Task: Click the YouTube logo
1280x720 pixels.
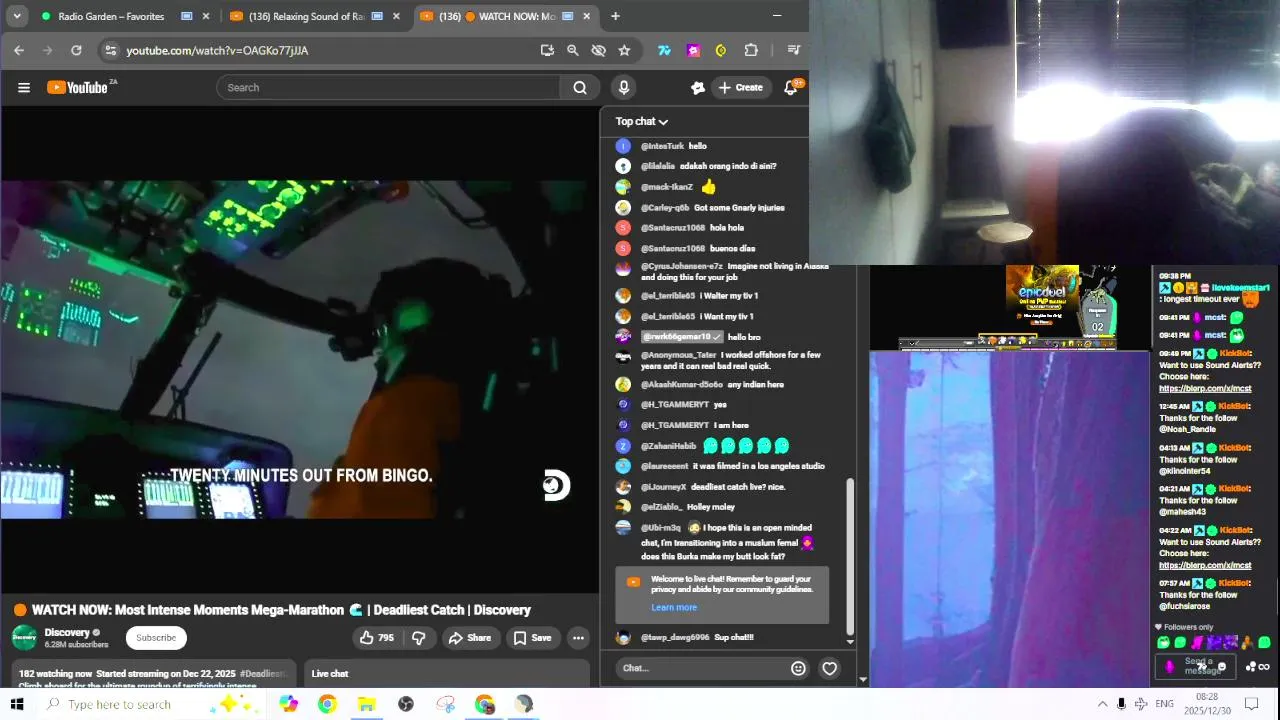Action: 80,87
